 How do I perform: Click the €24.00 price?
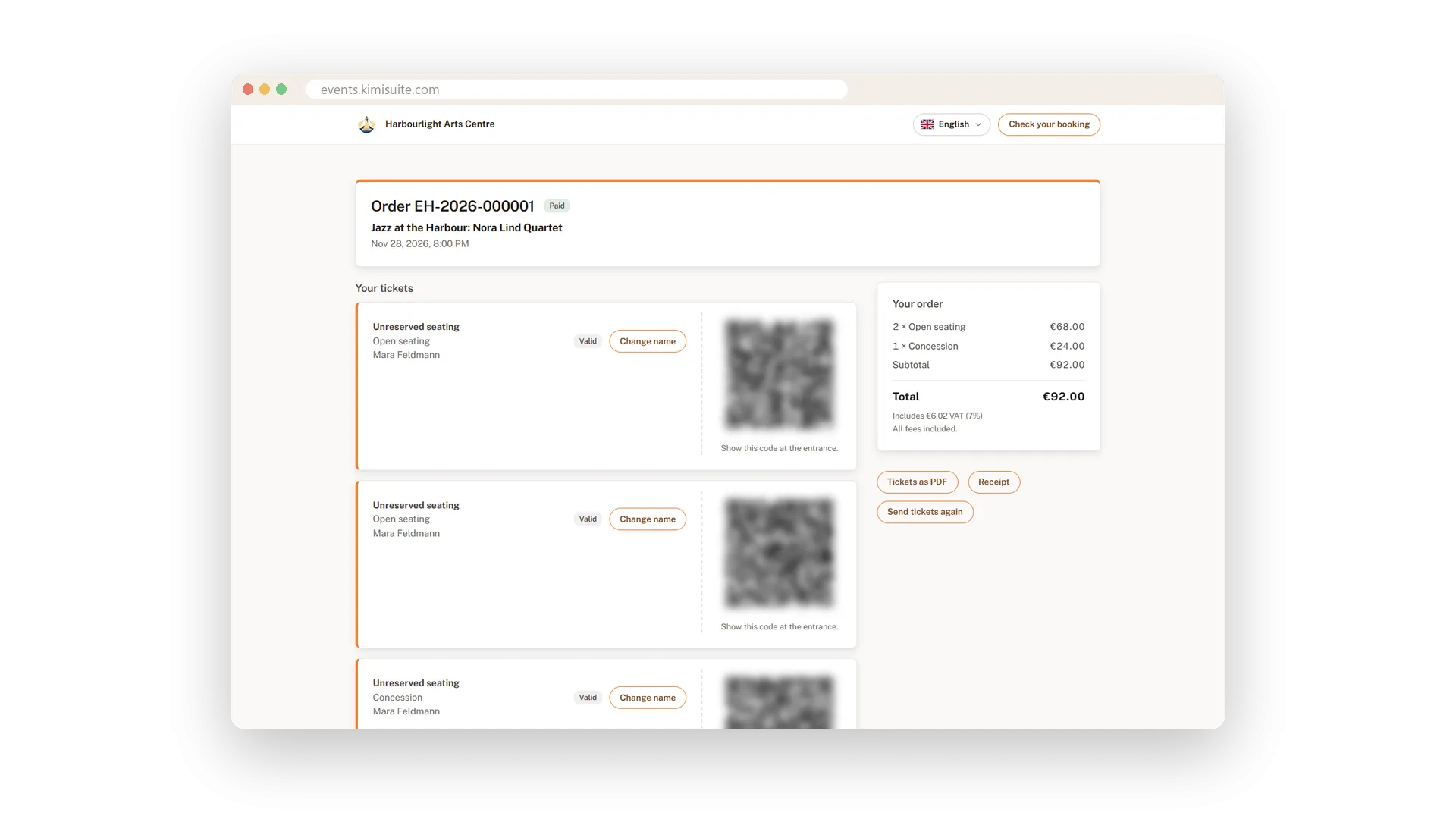coord(1067,346)
